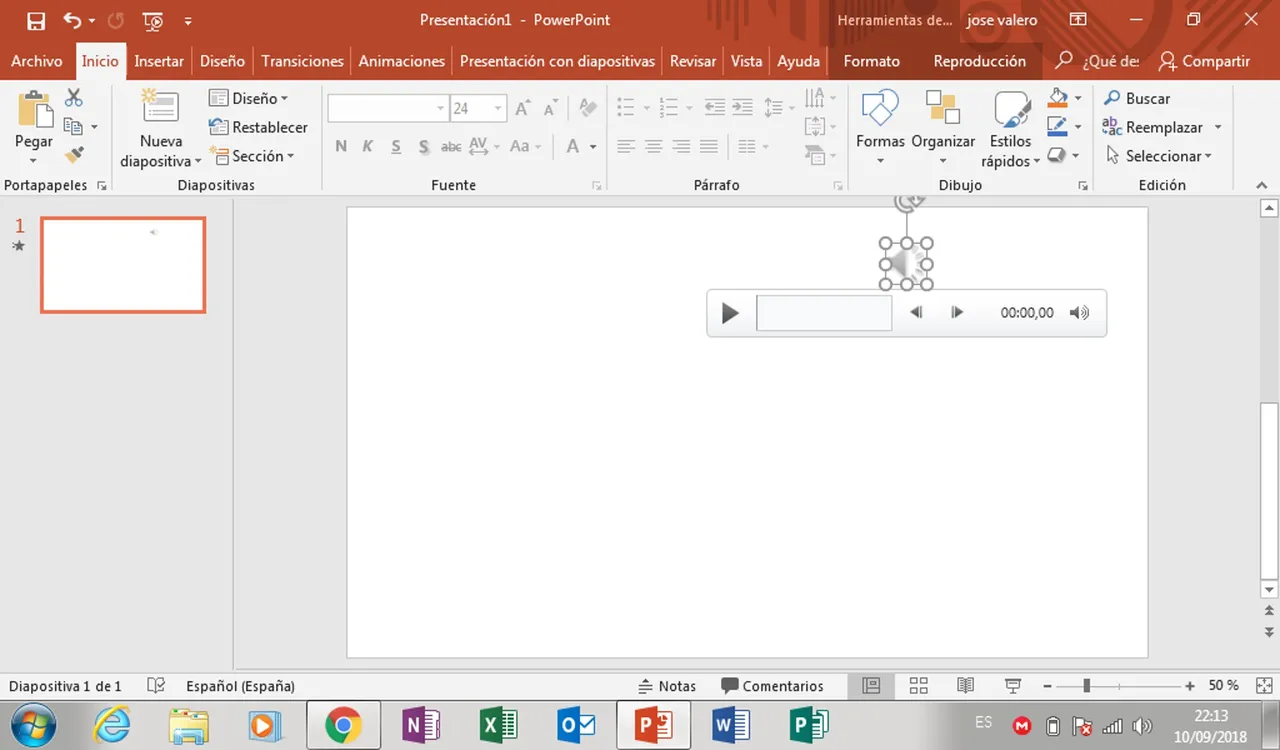
Task: Open the Reproducción tab
Action: [x=979, y=61]
